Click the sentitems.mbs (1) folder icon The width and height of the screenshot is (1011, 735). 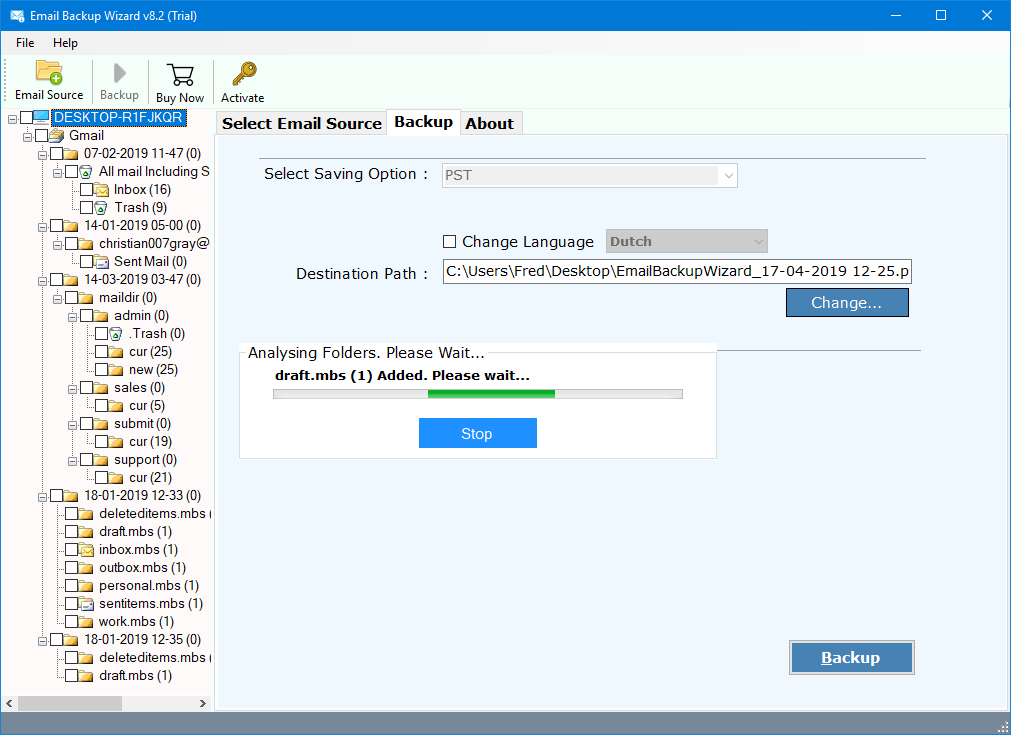pos(86,604)
